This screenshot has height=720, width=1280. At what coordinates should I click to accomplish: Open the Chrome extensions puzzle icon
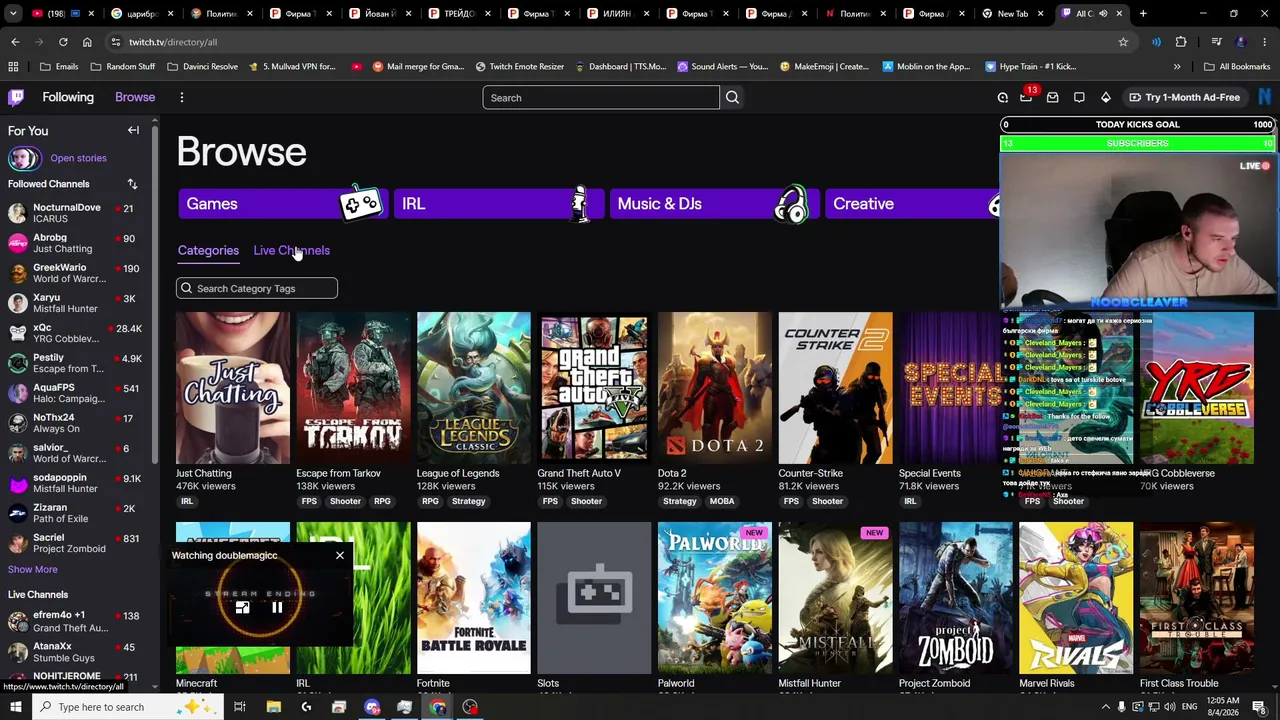pos(1181,42)
